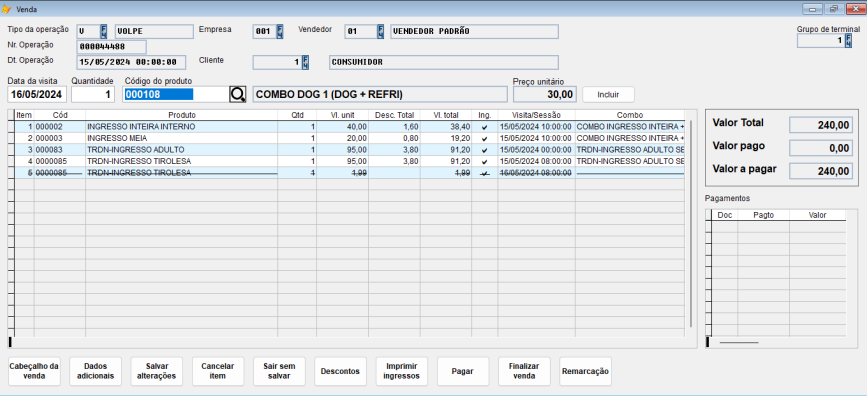Toggle Ing. checkmark for INGRESSO MEIA row
The width and height of the screenshot is (867, 396).
pyautogui.click(x=484, y=139)
